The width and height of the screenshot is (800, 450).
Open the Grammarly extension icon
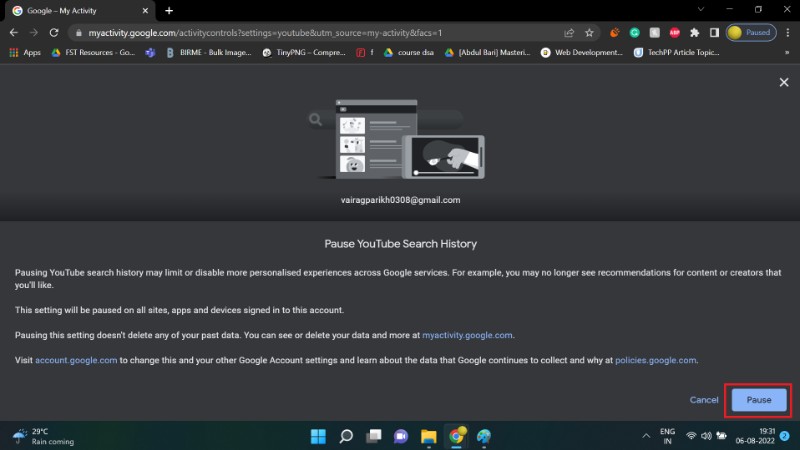click(x=635, y=33)
